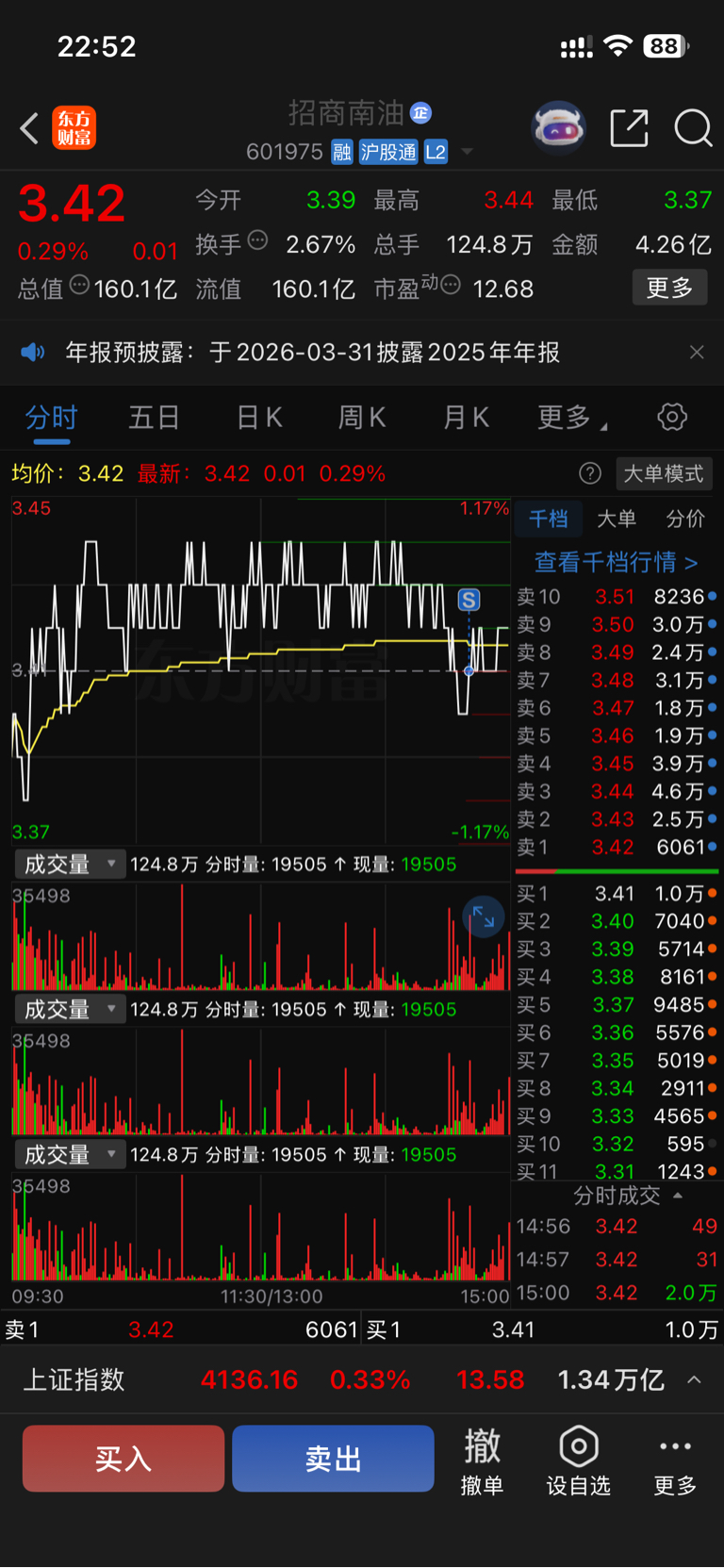This screenshot has height=1568, width=724.
Task: Switch to the 日K tab
Action: tap(259, 417)
